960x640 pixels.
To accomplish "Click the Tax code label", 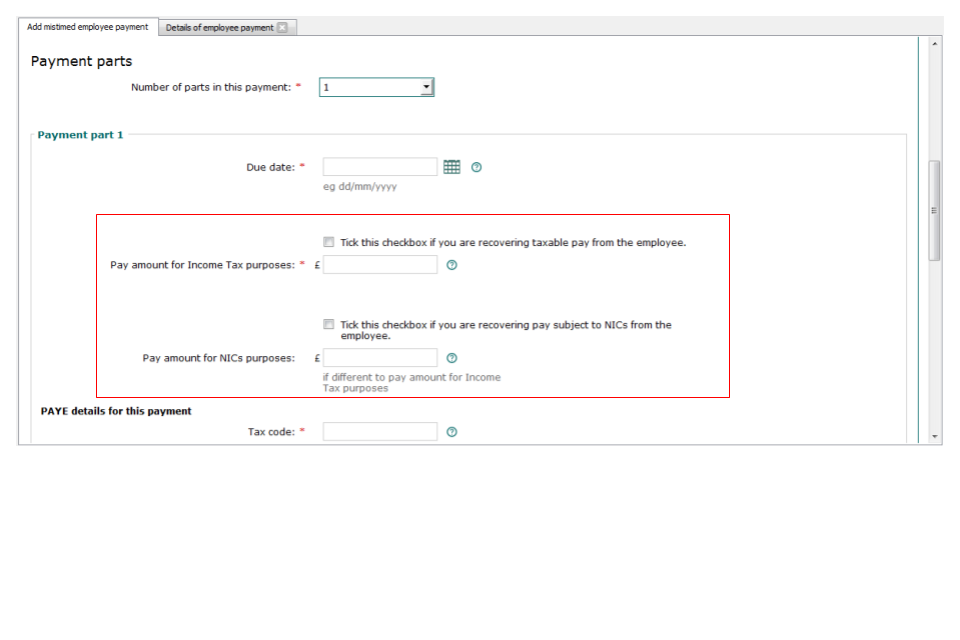I will coord(271,432).
